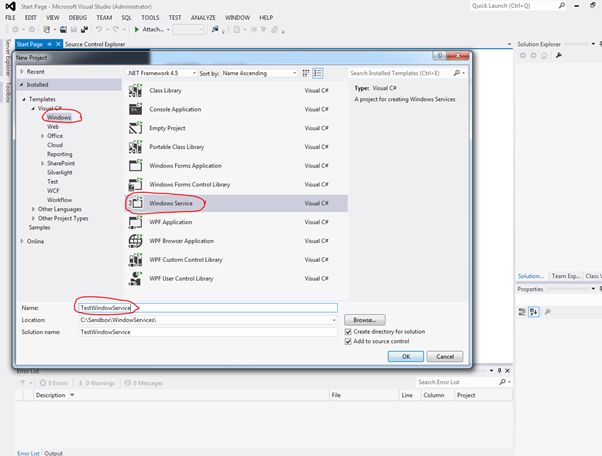
Task: Click the Windows Forms Application icon
Action: click(135, 166)
